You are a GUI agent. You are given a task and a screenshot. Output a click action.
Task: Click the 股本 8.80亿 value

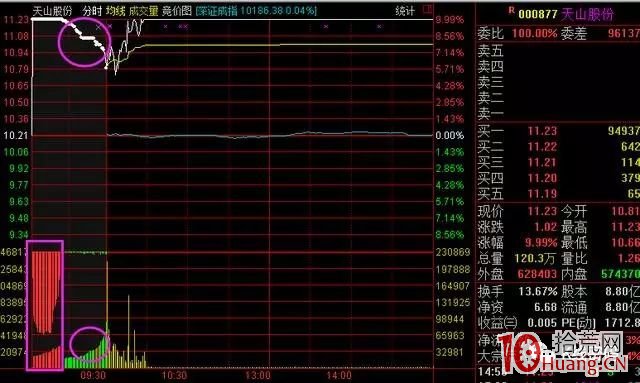click(622, 292)
